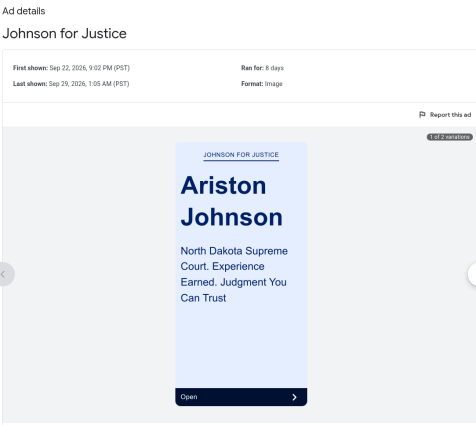Click the Johnson for Justice advertiser title

point(64,34)
